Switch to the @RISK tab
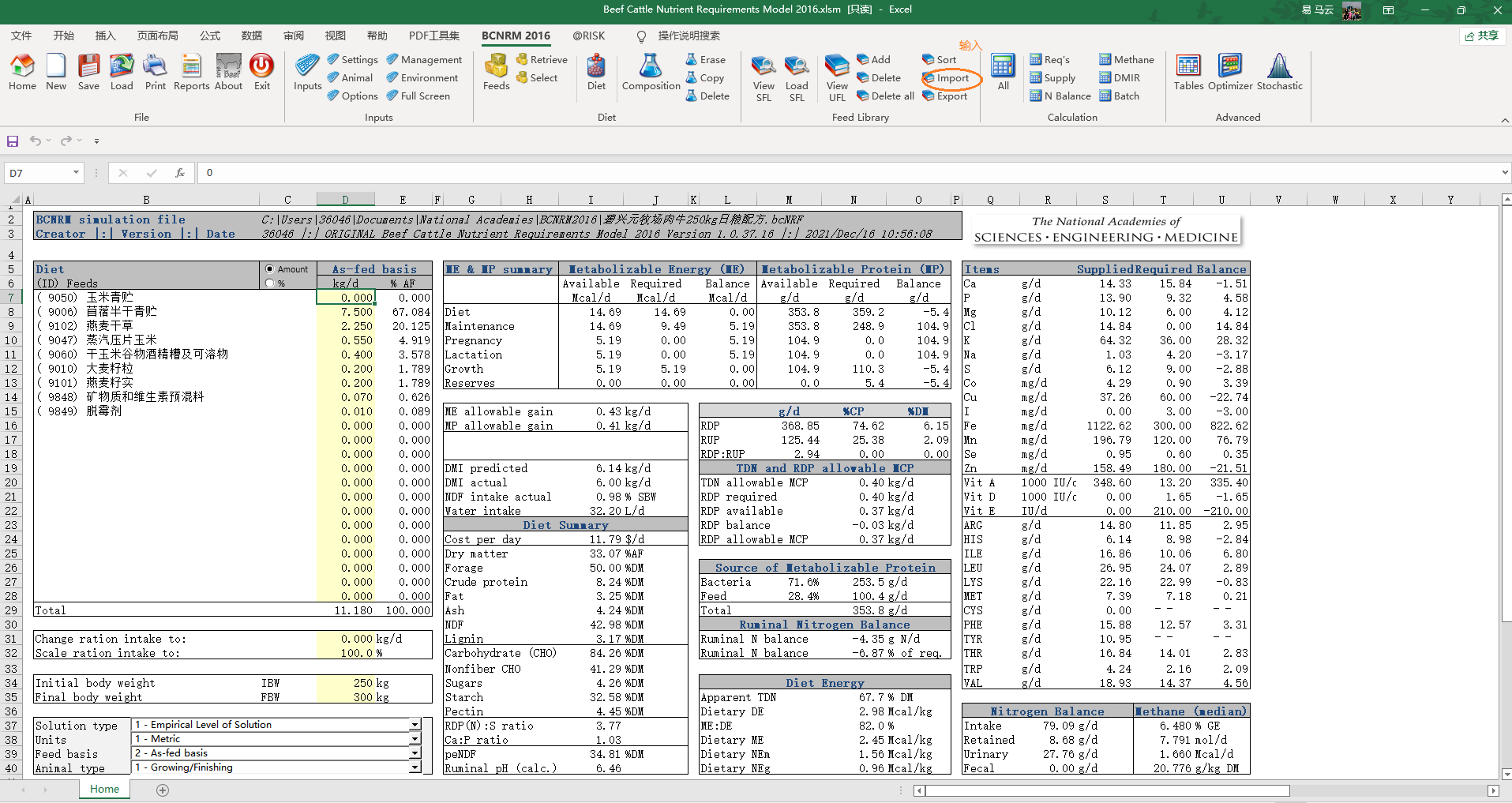Image resolution: width=1512 pixels, height=803 pixels. pyautogui.click(x=589, y=36)
